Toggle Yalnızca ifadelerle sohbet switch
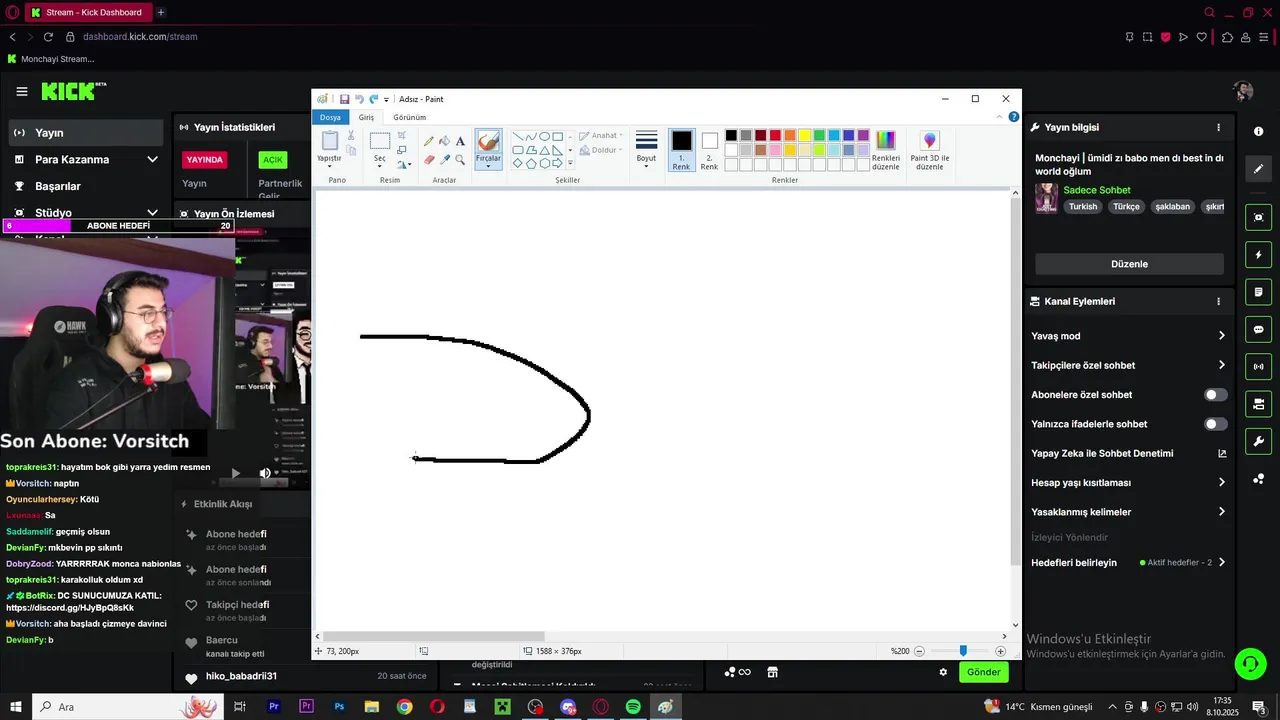This screenshot has width=1280, height=720. (x=1215, y=424)
